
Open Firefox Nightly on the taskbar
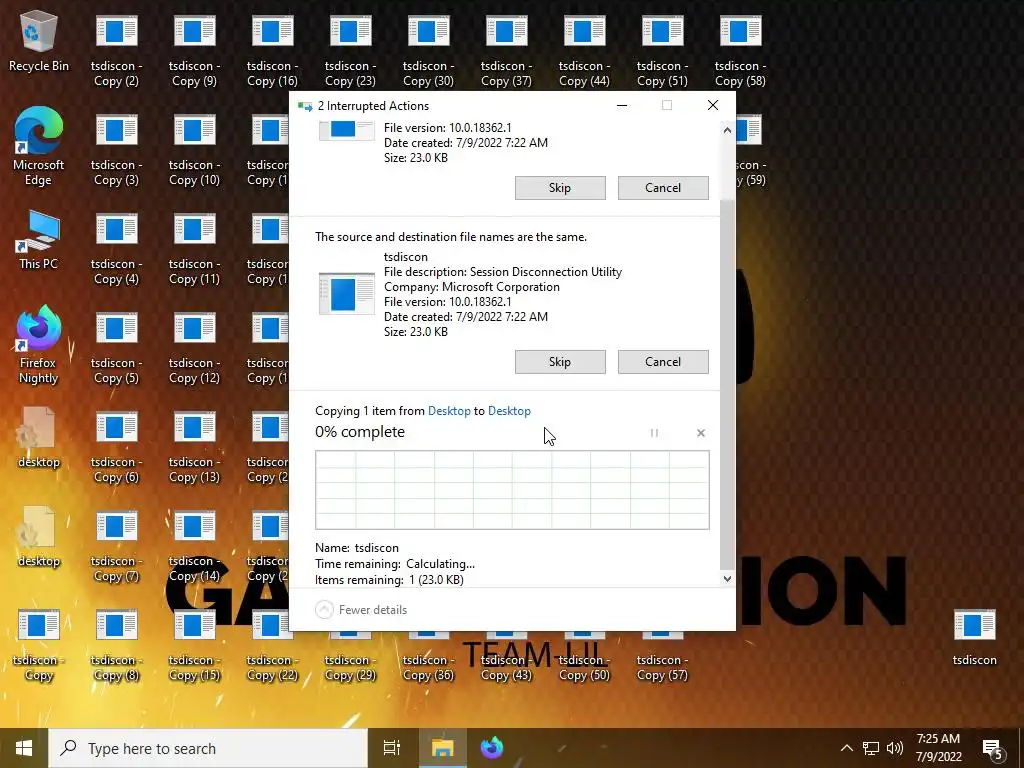(492, 748)
